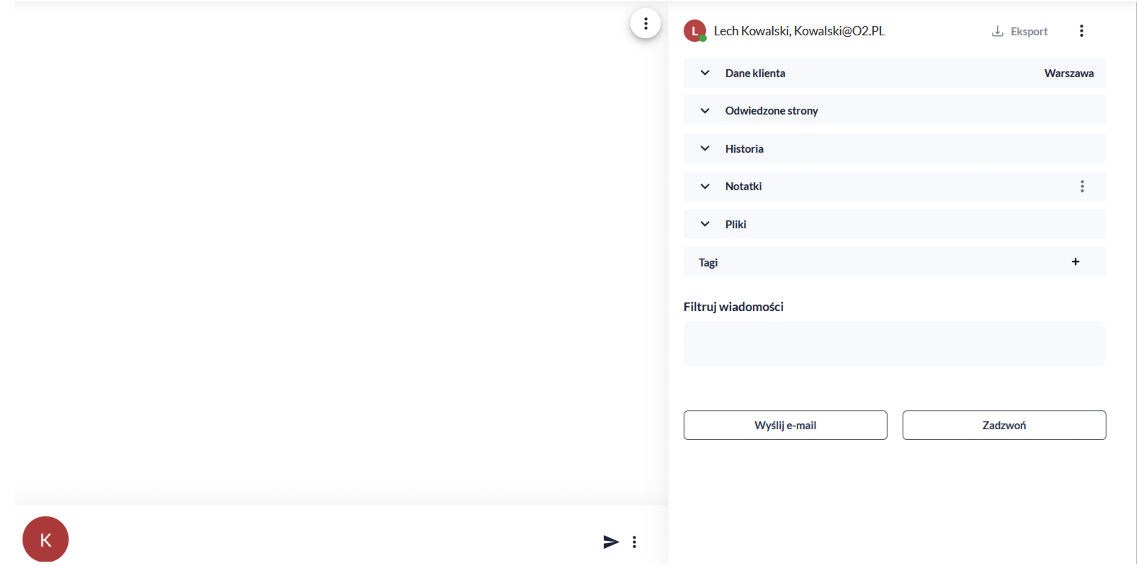Click the Tagi row label
The width and height of the screenshot is (1138, 568).
(x=708, y=263)
